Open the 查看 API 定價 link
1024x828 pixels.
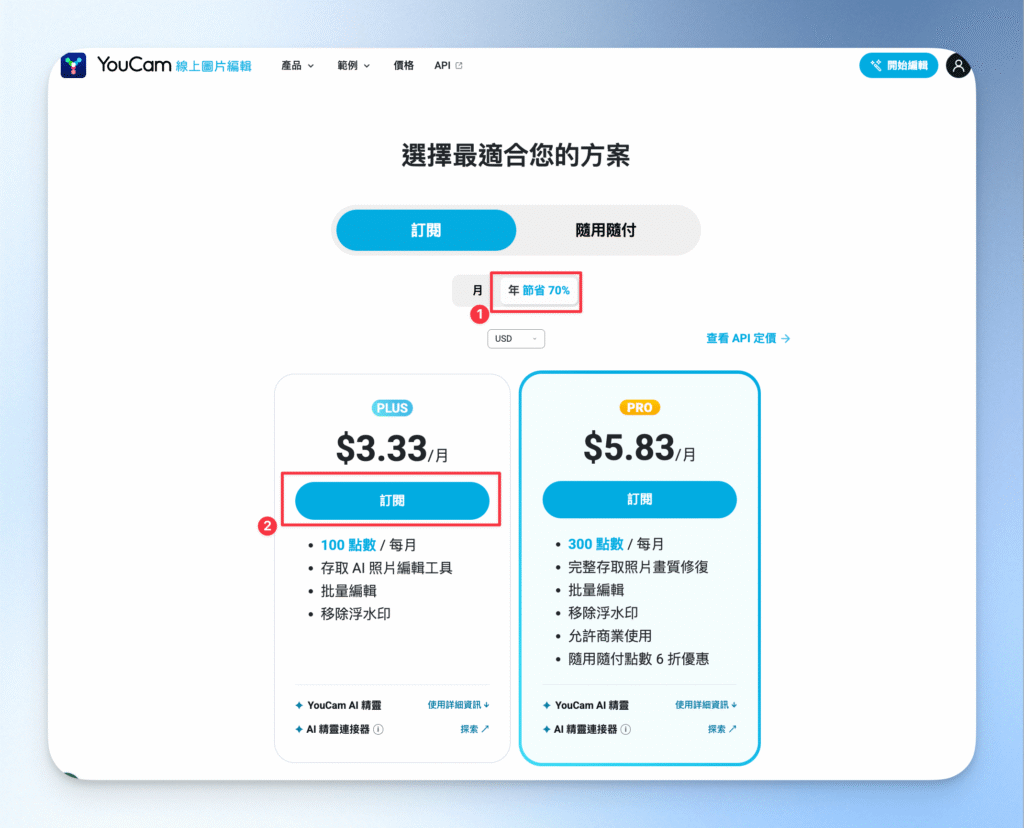click(748, 338)
